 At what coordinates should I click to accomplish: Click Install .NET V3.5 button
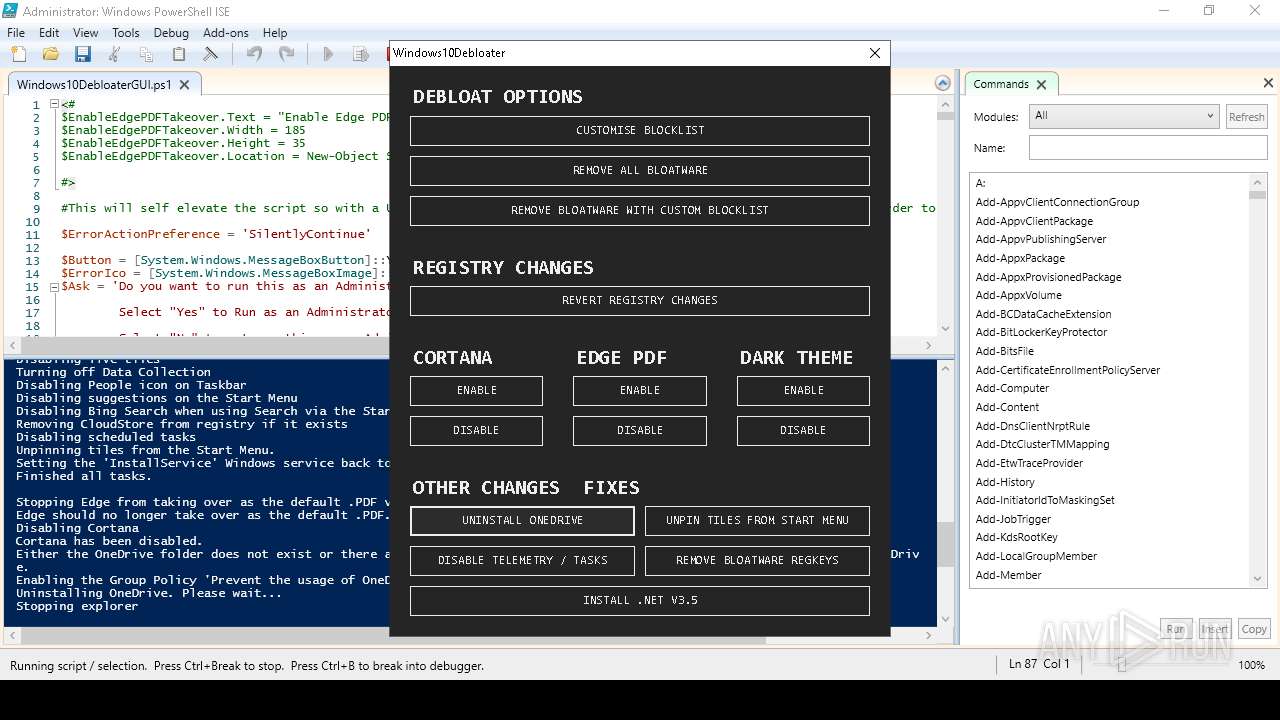click(x=640, y=600)
